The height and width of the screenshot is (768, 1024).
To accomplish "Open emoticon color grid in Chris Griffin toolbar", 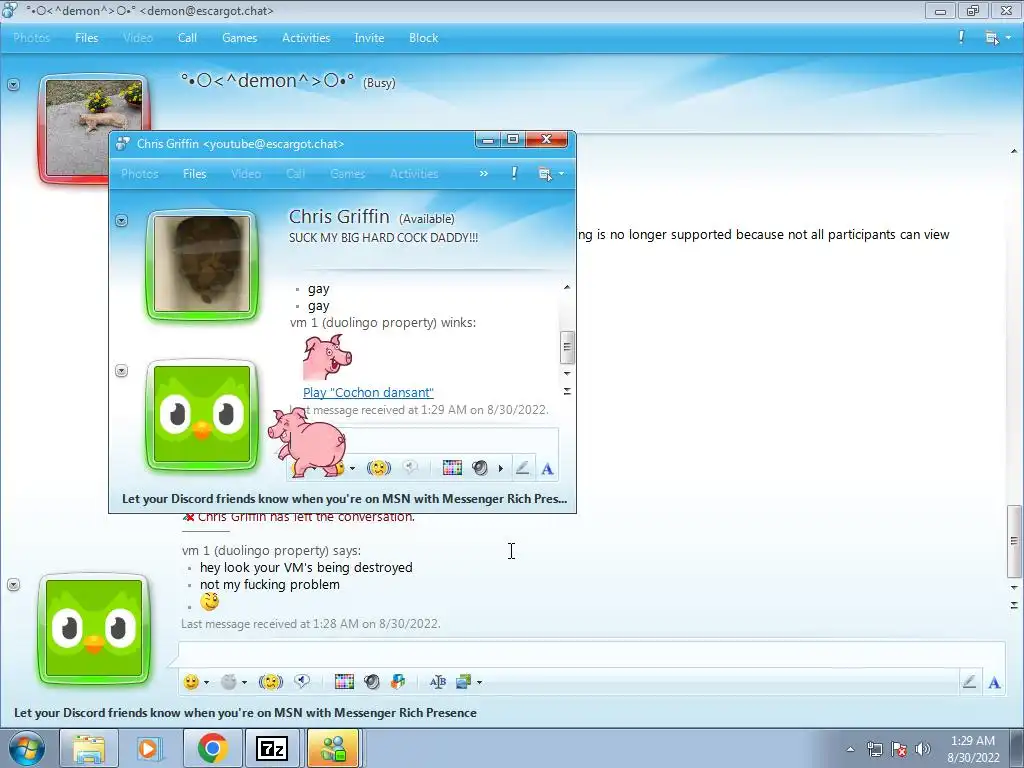I will tap(452, 468).
